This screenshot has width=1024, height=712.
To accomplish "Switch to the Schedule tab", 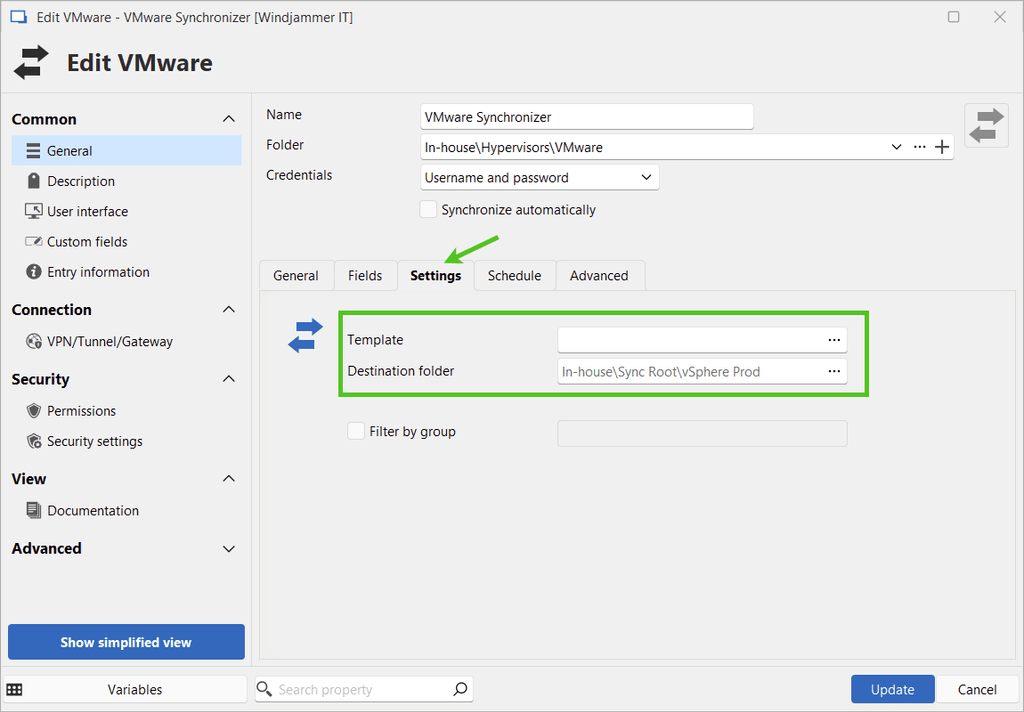I will tap(514, 276).
